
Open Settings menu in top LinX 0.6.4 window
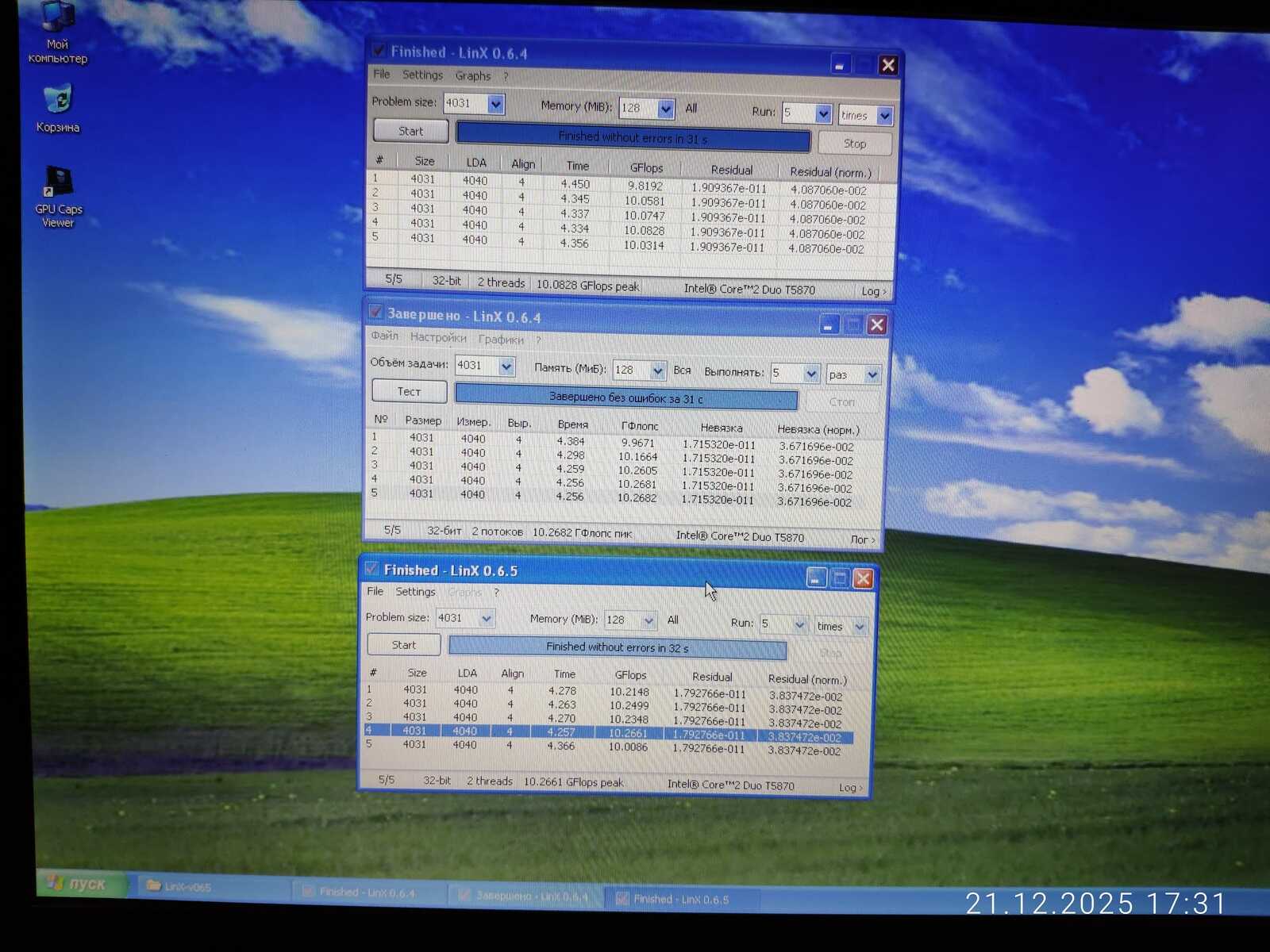click(x=422, y=75)
